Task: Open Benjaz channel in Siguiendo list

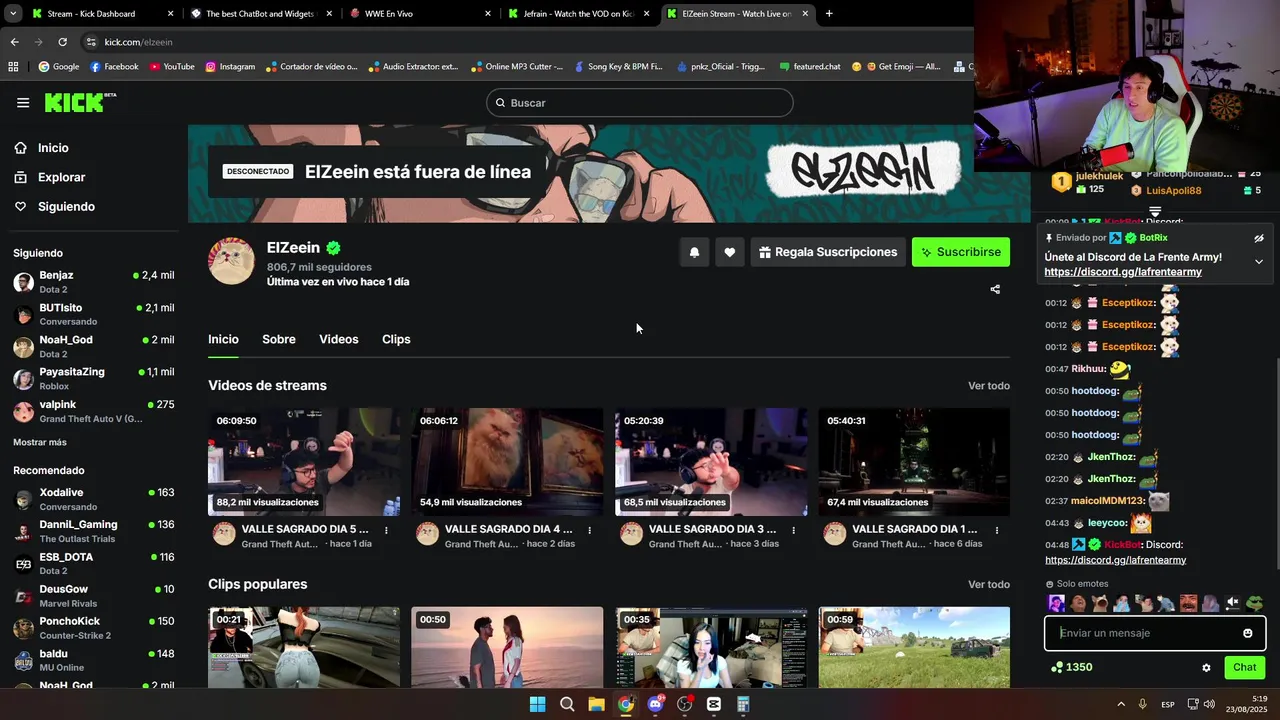Action: coord(93,282)
